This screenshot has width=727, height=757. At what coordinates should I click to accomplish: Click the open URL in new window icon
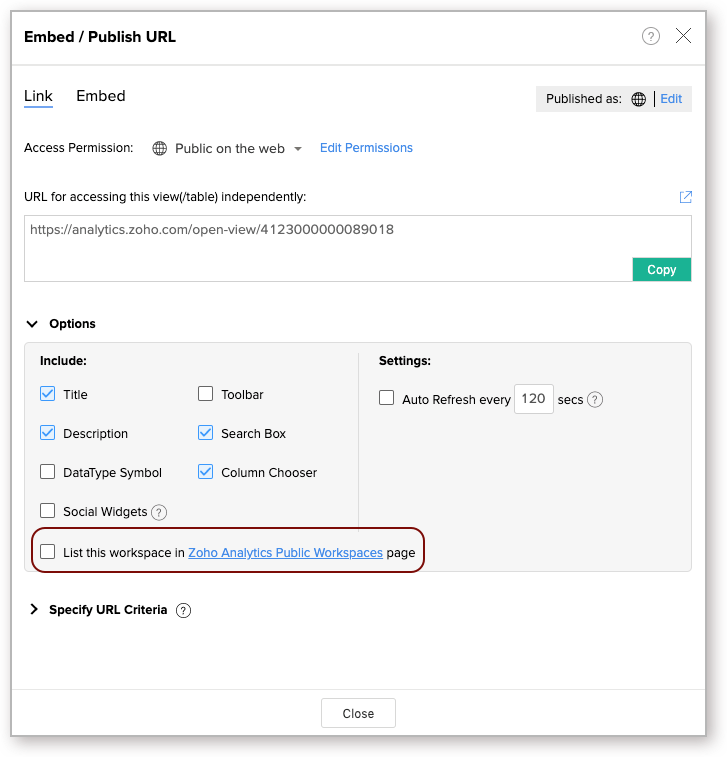[x=685, y=197]
